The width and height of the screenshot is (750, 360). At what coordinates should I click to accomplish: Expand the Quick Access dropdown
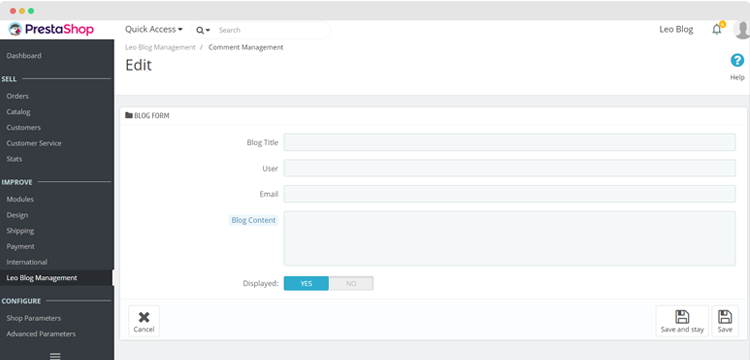[x=154, y=30]
